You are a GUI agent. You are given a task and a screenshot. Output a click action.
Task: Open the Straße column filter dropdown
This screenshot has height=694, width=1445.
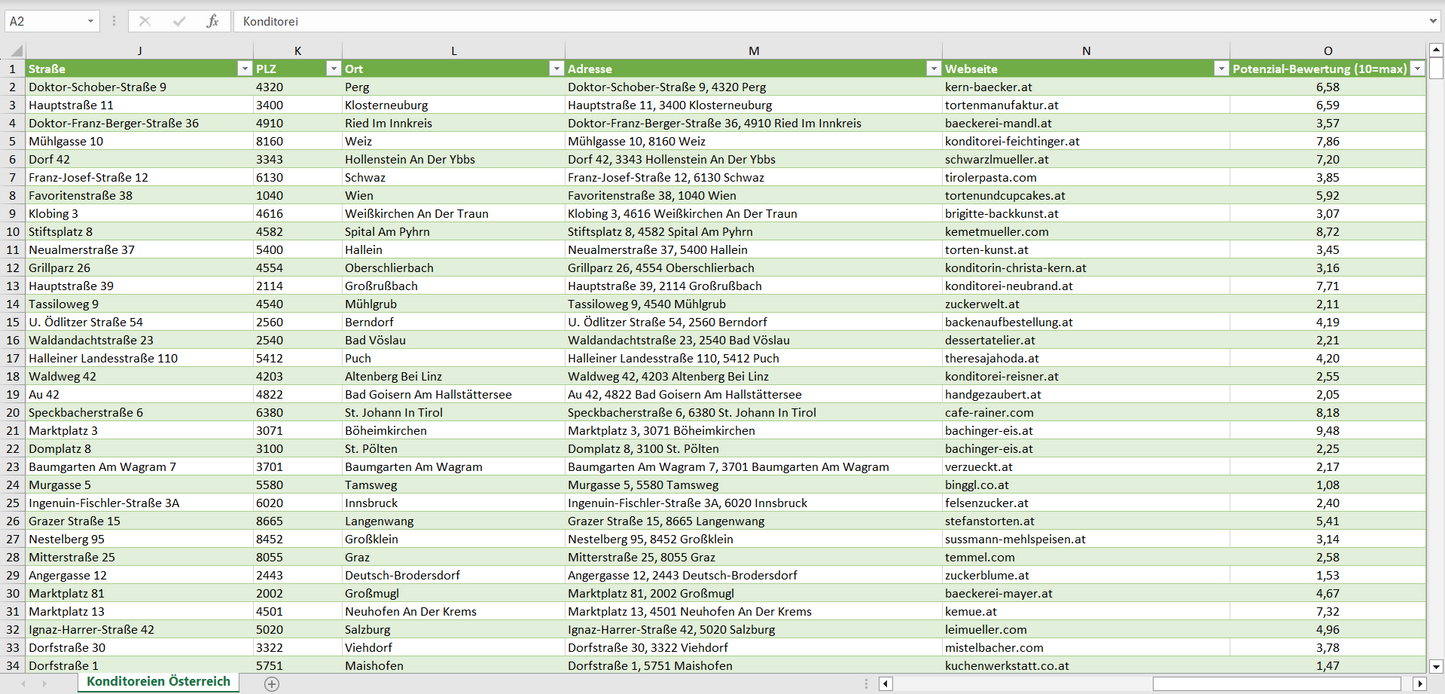click(244, 69)
